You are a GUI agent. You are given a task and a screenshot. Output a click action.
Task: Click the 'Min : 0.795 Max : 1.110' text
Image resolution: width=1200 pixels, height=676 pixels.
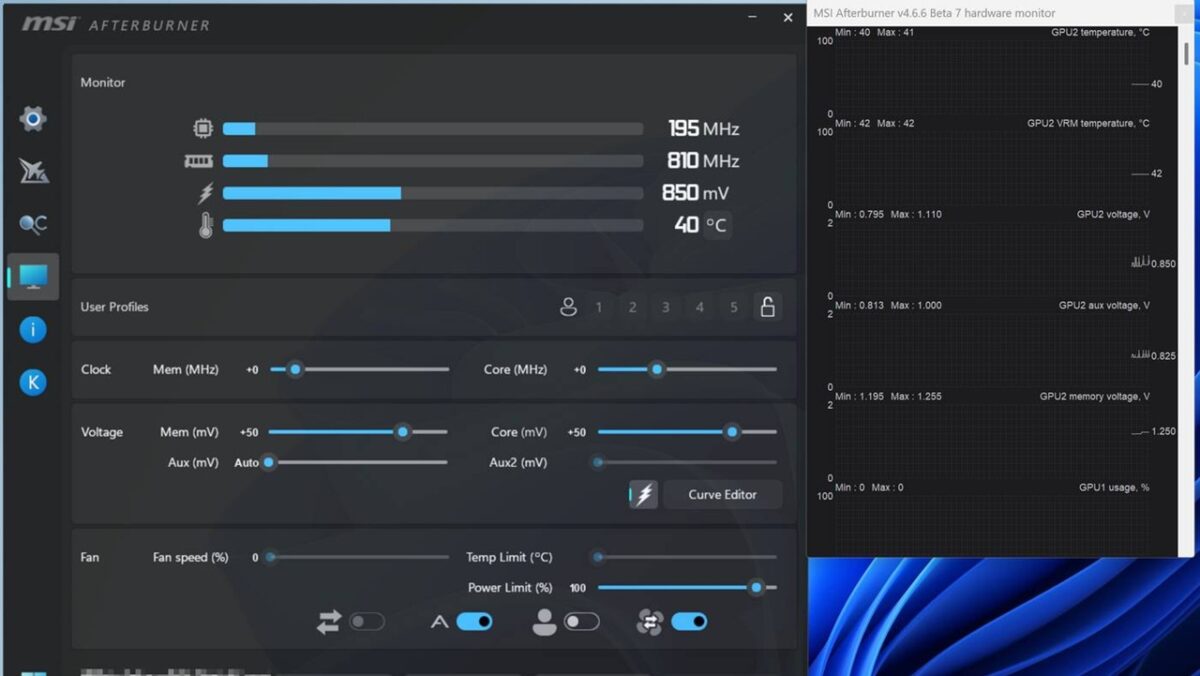tap(888, 214)
